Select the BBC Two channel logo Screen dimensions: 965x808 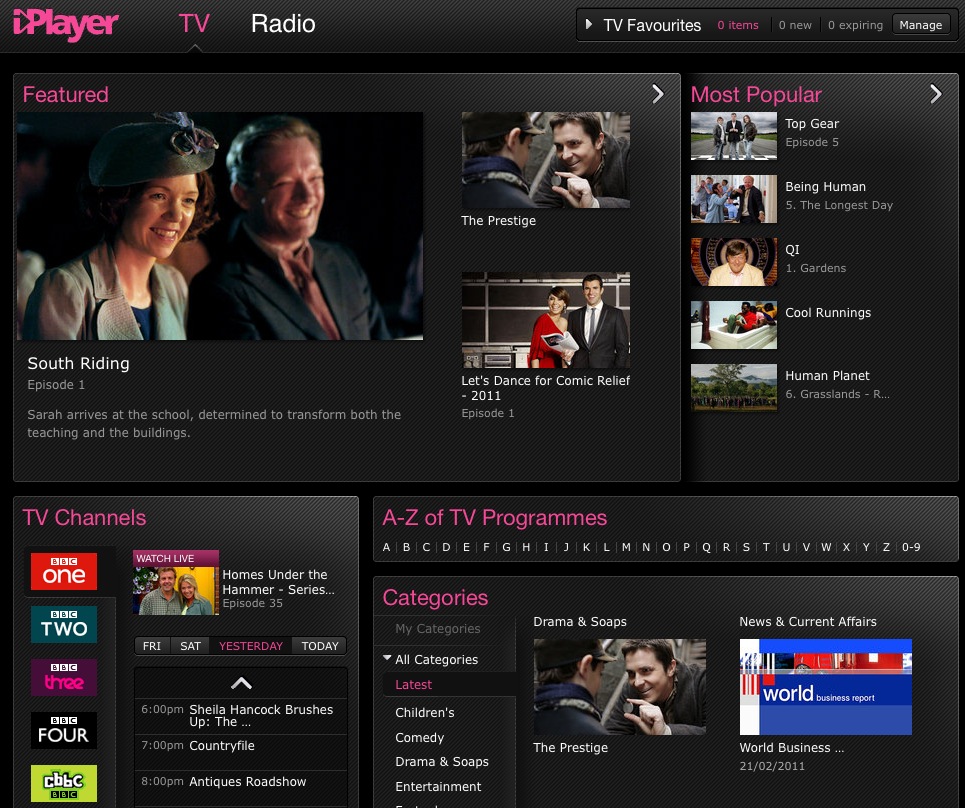click(64, 625)
